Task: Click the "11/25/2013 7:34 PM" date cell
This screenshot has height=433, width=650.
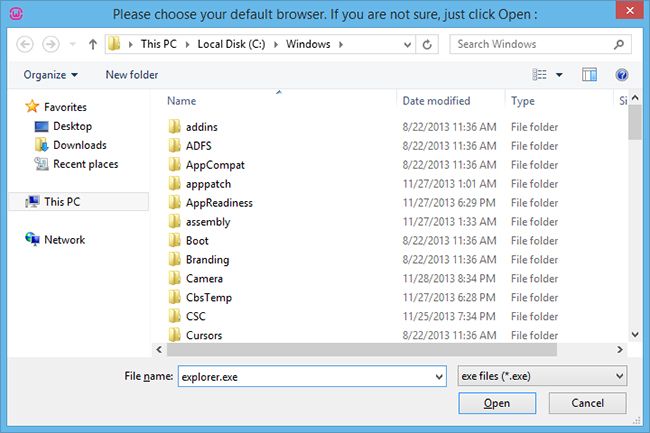Action: 449,316
